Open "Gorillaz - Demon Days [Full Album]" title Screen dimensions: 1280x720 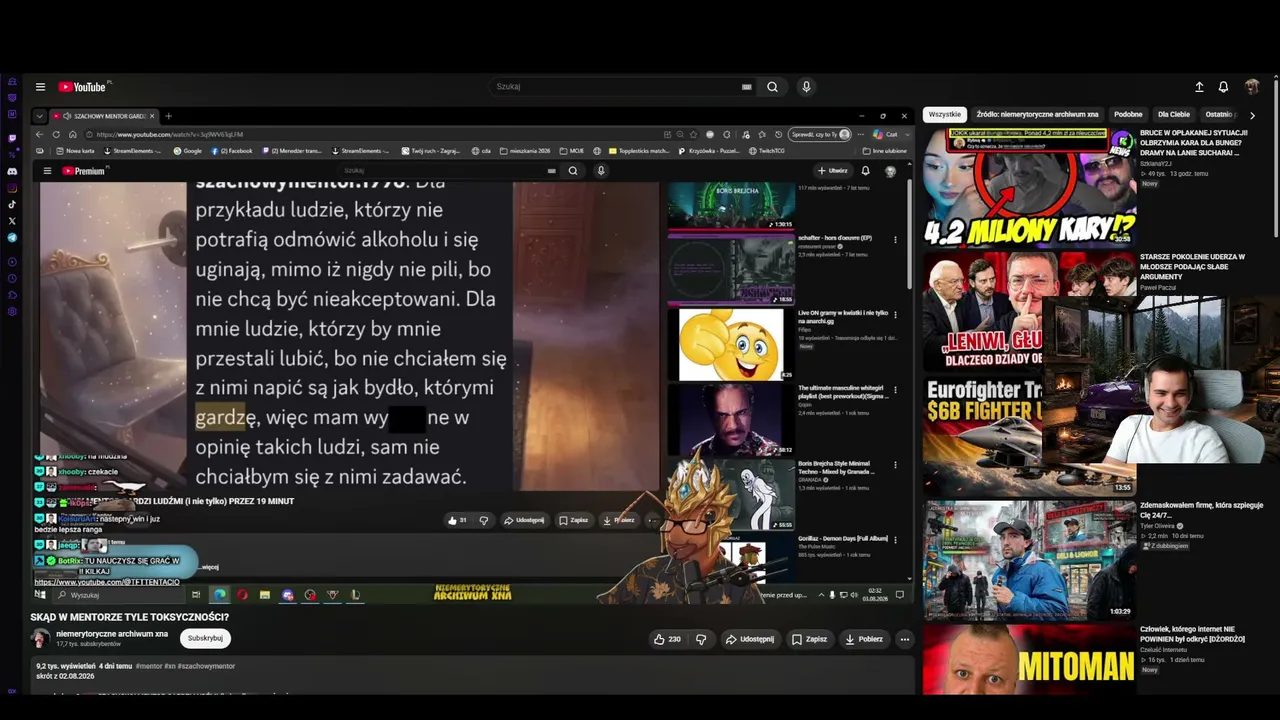pos(843,538)
